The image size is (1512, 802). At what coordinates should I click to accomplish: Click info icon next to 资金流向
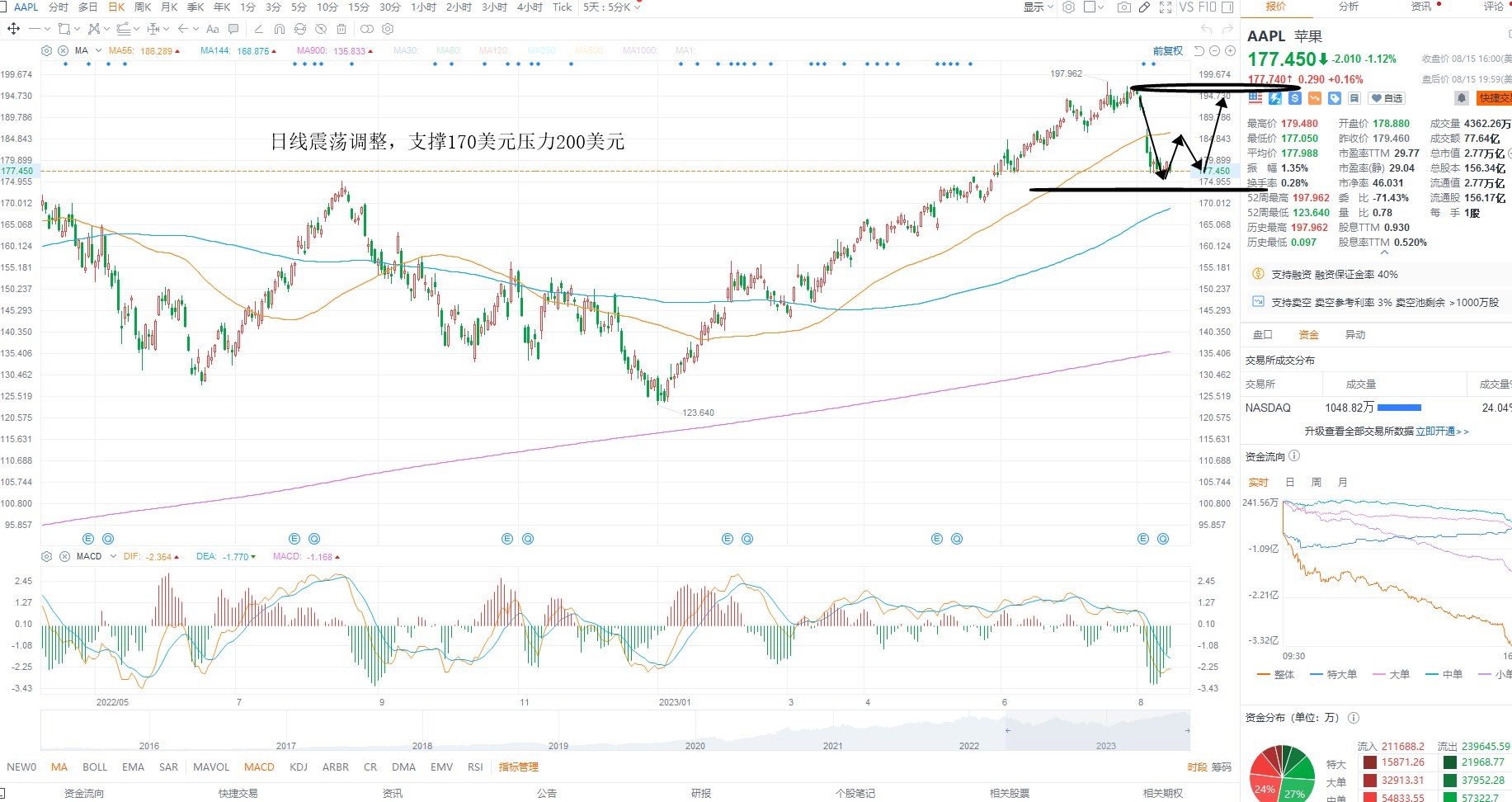1294,456
